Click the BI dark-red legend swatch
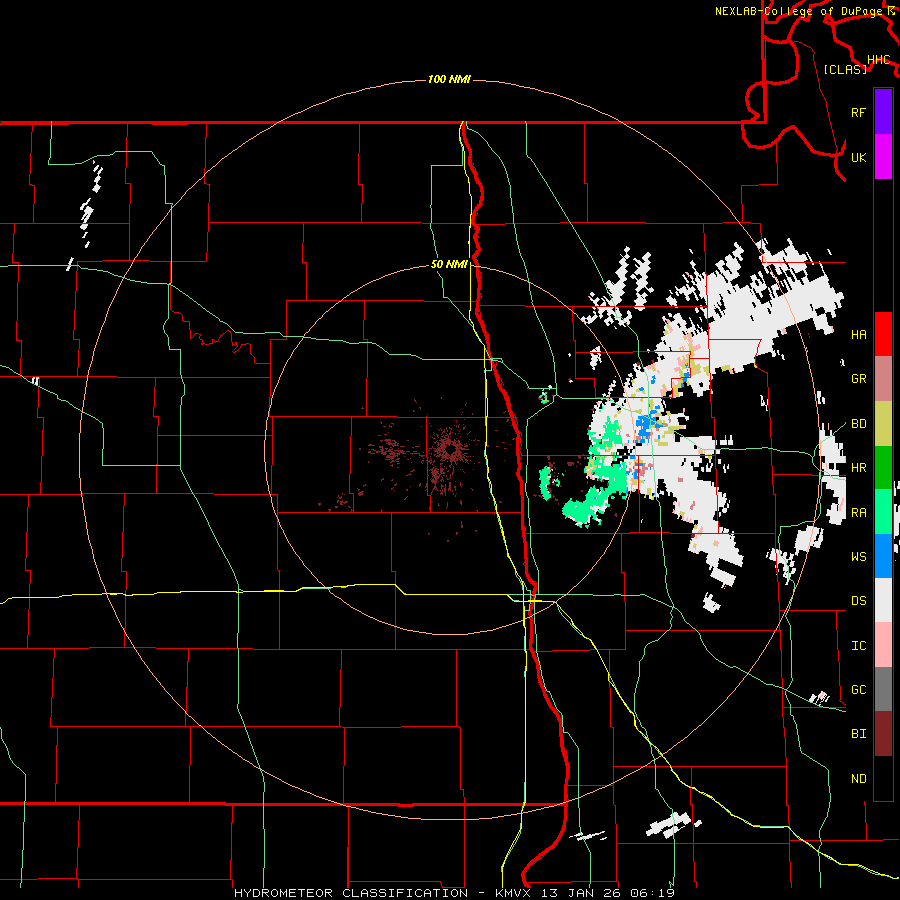 click(883, 734)
